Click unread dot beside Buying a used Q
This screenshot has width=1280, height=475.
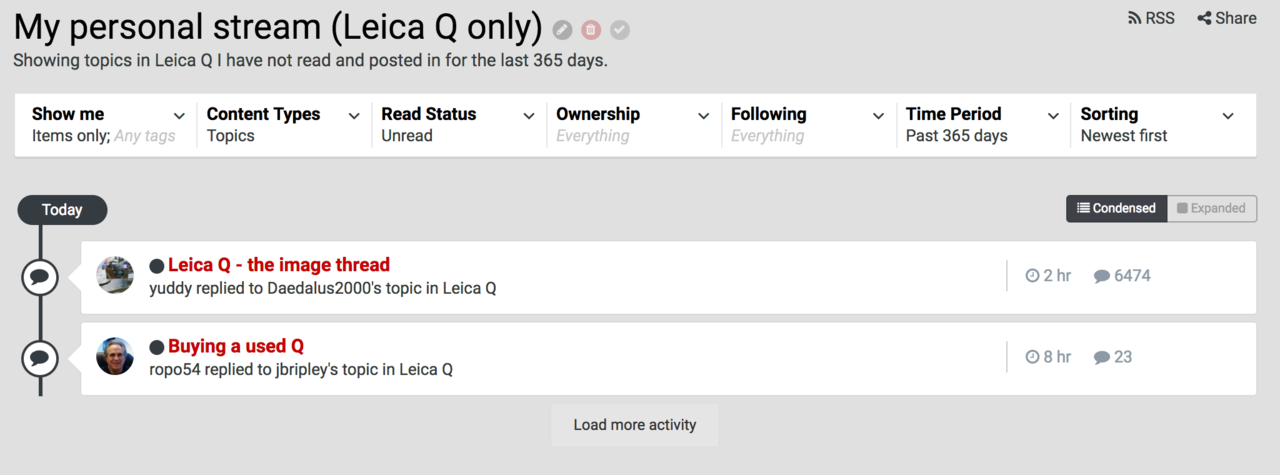click(157, 347)
